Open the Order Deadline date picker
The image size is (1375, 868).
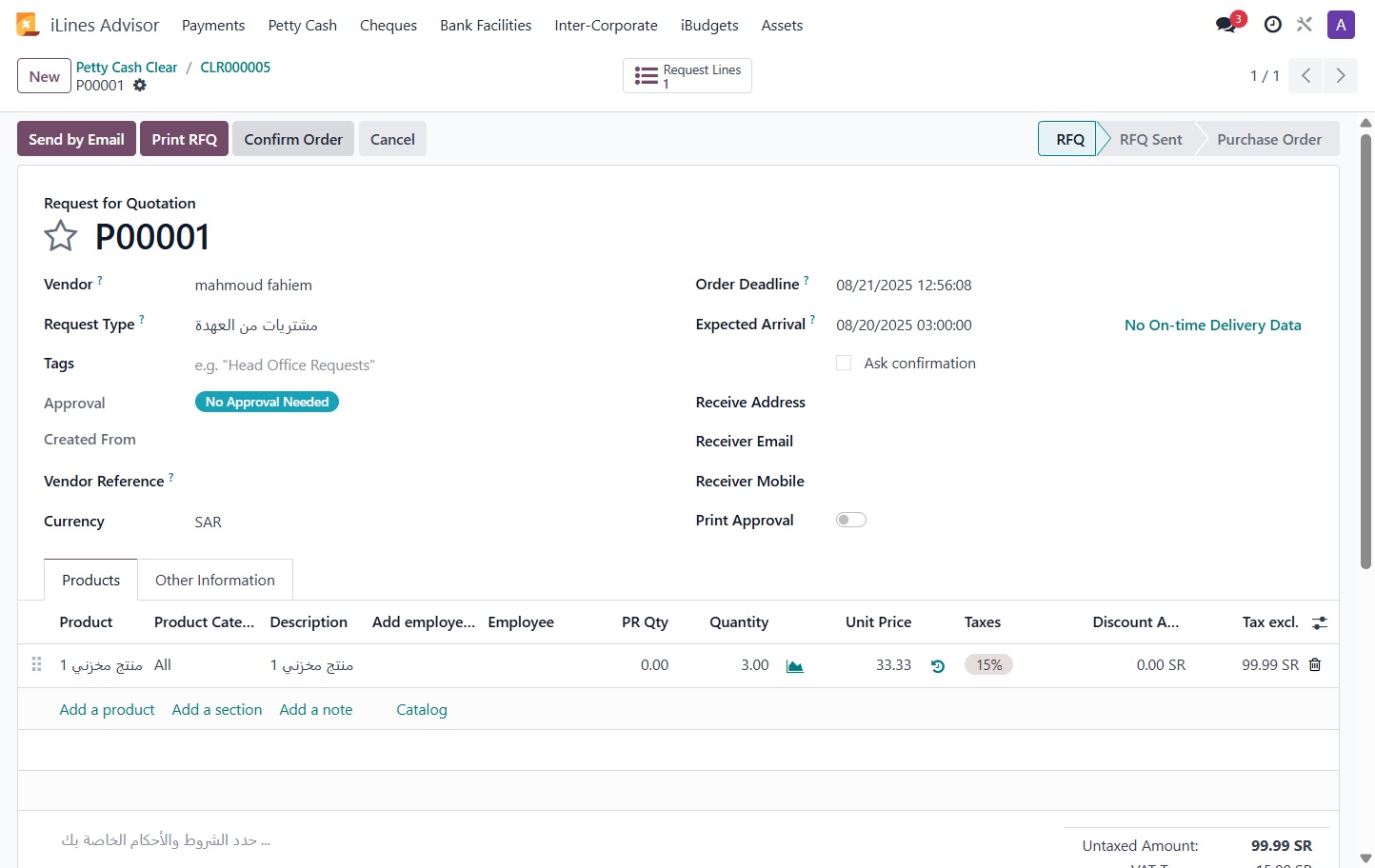click(x=904, y=285)
